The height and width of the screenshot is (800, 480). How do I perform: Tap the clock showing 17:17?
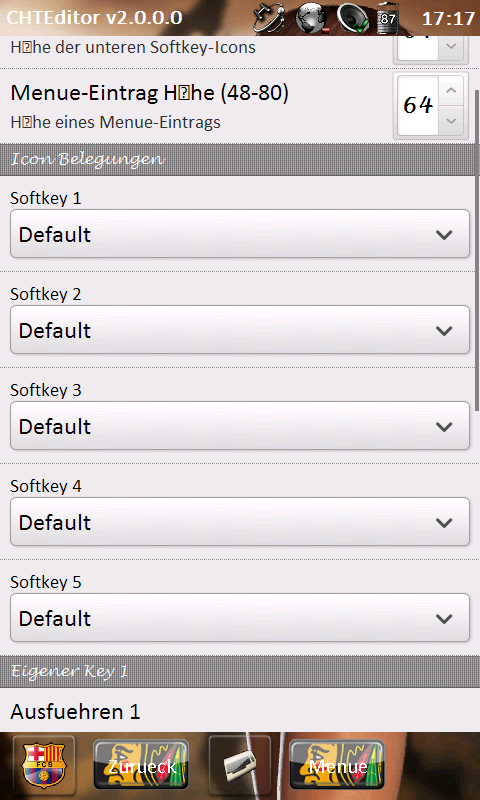click(x=448, y=18)
